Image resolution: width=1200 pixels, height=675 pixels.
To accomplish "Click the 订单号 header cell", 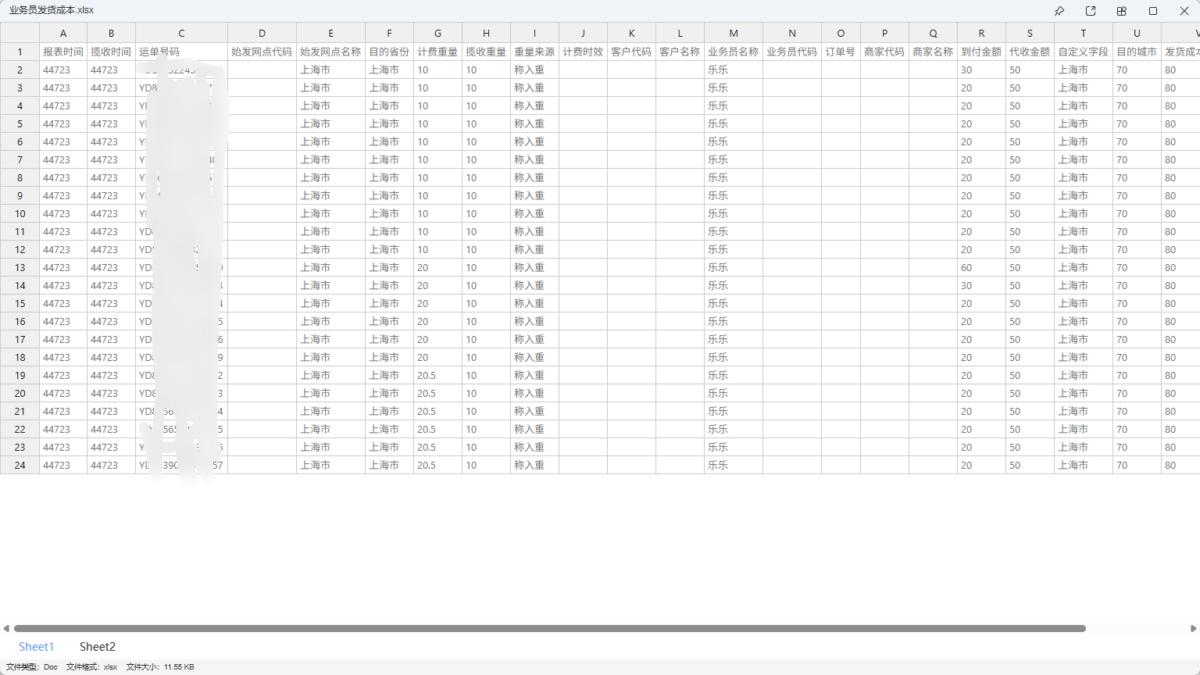I will (841, 51).
